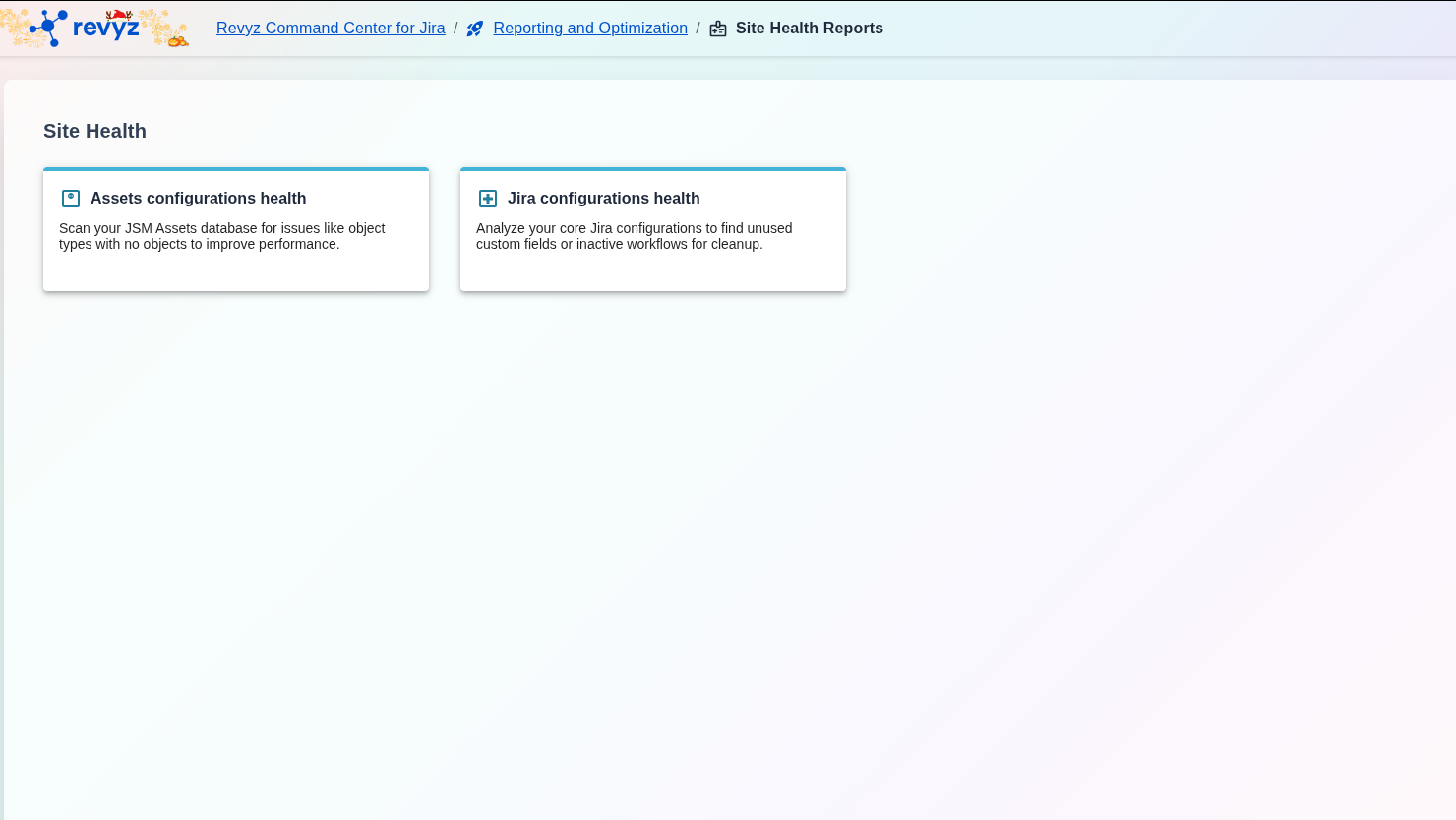Click the Assets configurations health card icon
Screen dimensions: 1456x820
71,199
